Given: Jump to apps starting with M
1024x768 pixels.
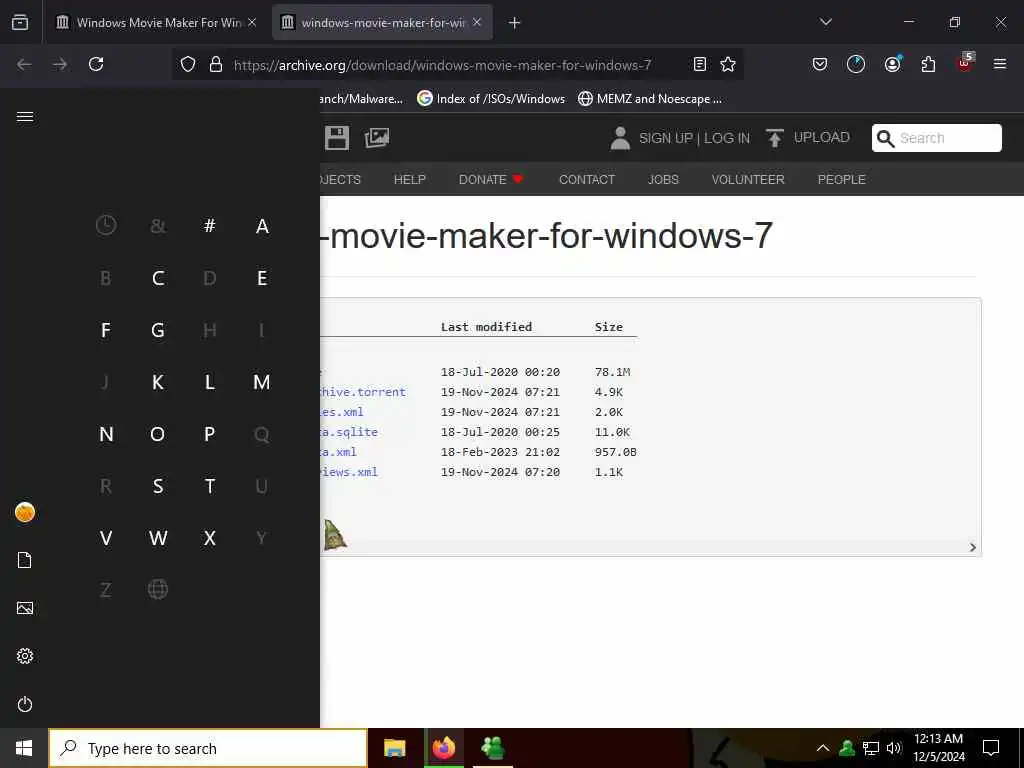Looking at the screenshot, I should click(x=262, y=382).
